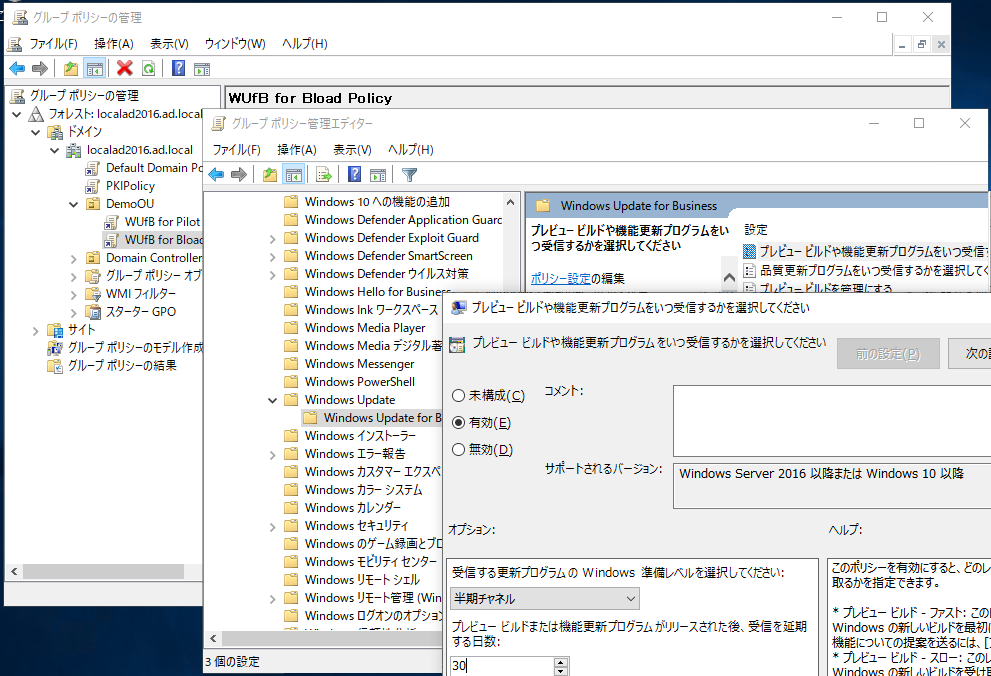Screen dimensions: 991x676
Task: Open 表示 menu in Policy Editor
Action: 352,150
